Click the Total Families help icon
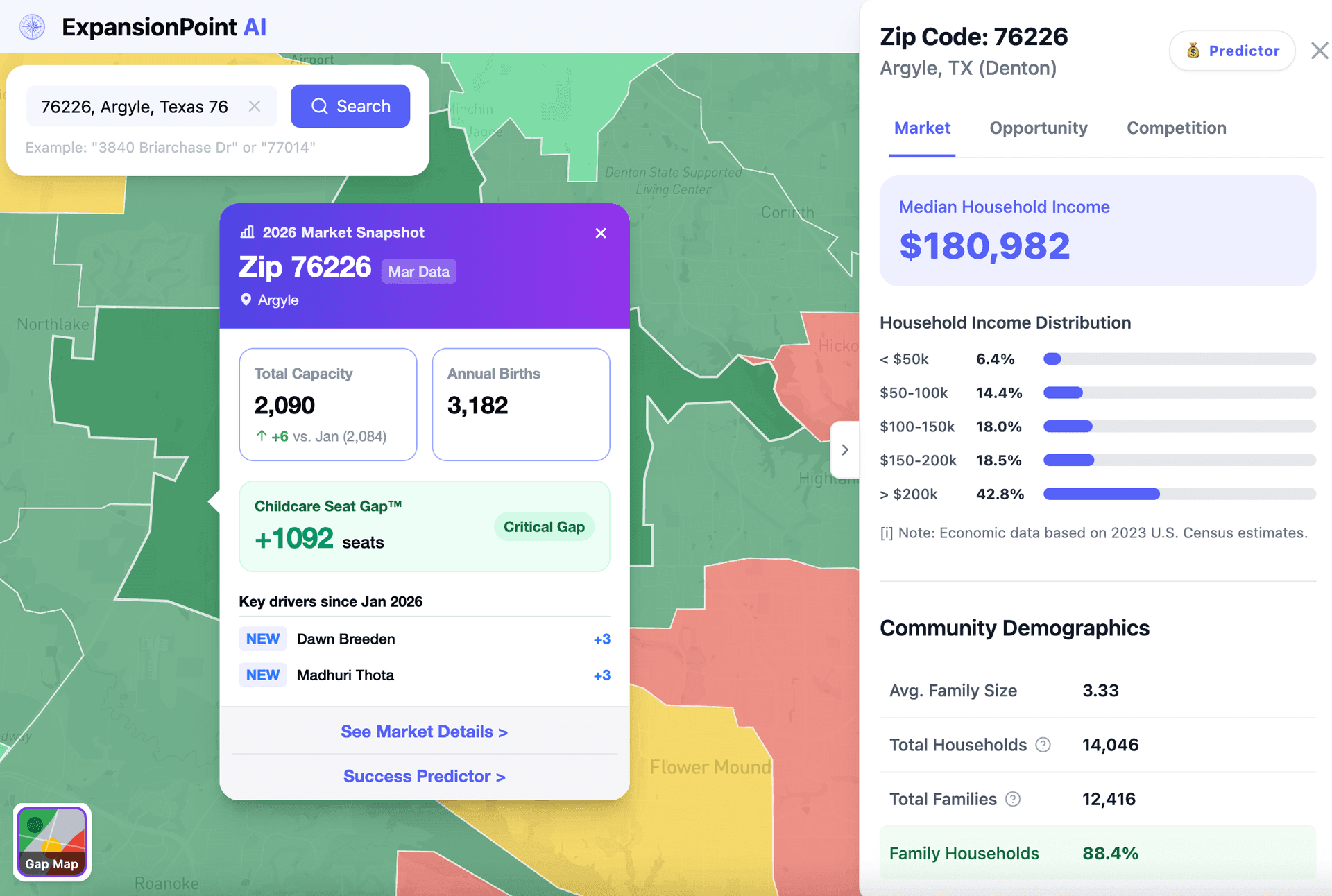The image size is (1332, 896). pyautogui.click(x=1013, y=799)
